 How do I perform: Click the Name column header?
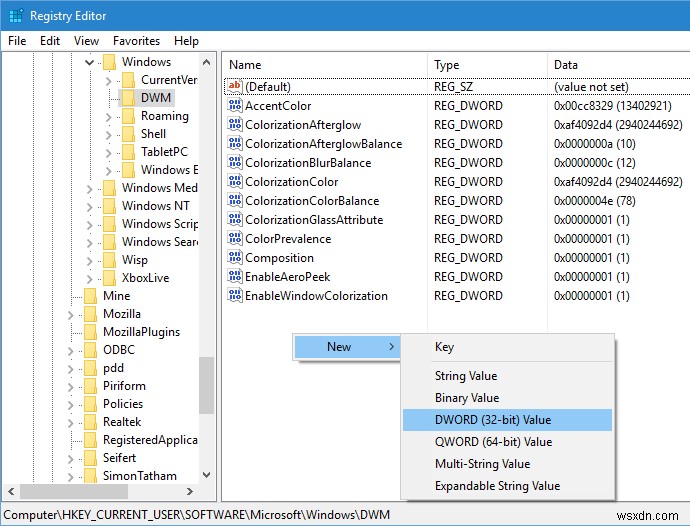(x=325, y=65)
